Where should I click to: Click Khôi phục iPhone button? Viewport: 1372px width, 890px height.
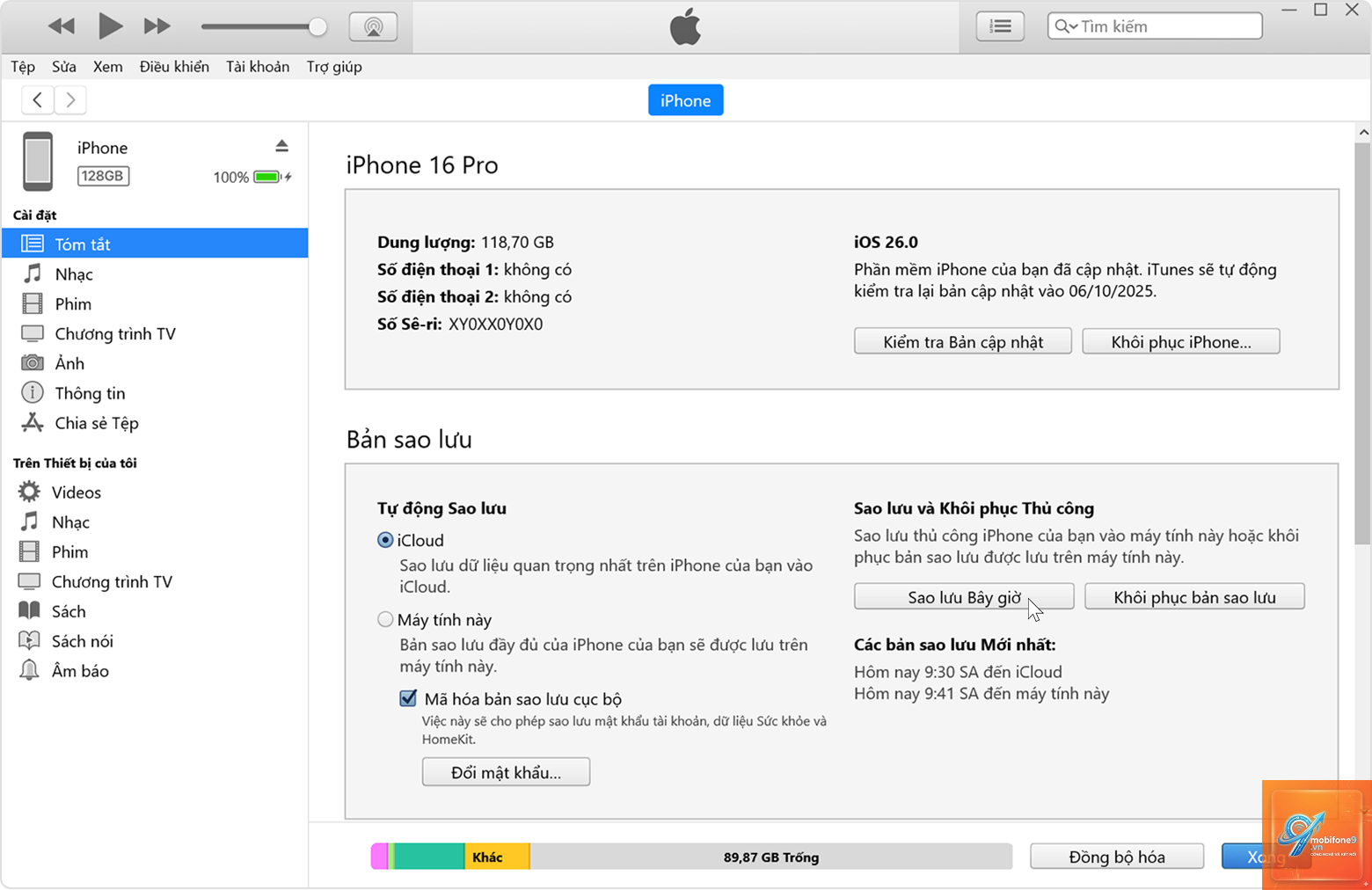coord(1181,341)
